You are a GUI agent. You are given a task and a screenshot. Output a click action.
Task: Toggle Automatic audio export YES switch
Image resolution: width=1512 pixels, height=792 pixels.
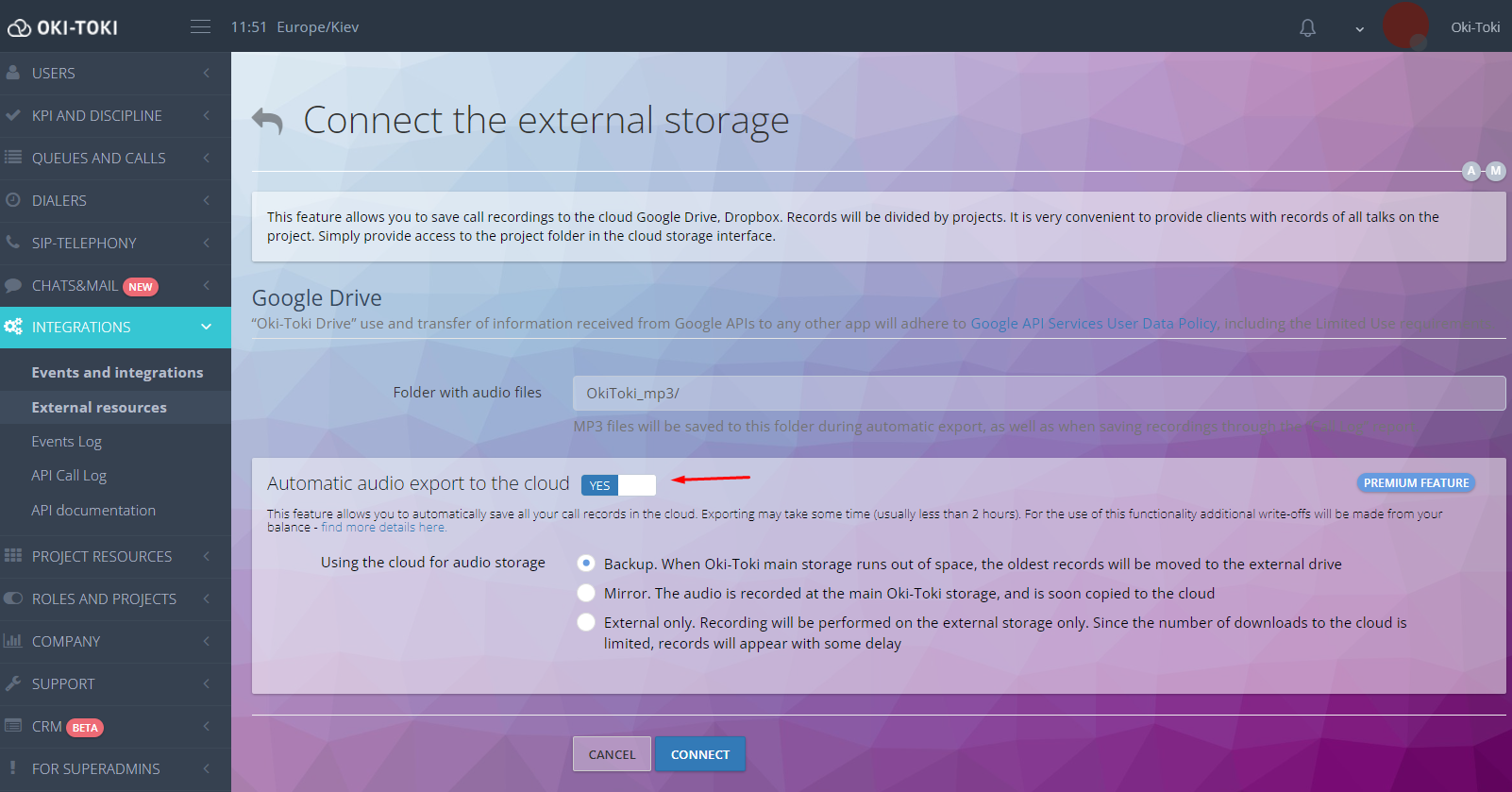click(618, 485)
